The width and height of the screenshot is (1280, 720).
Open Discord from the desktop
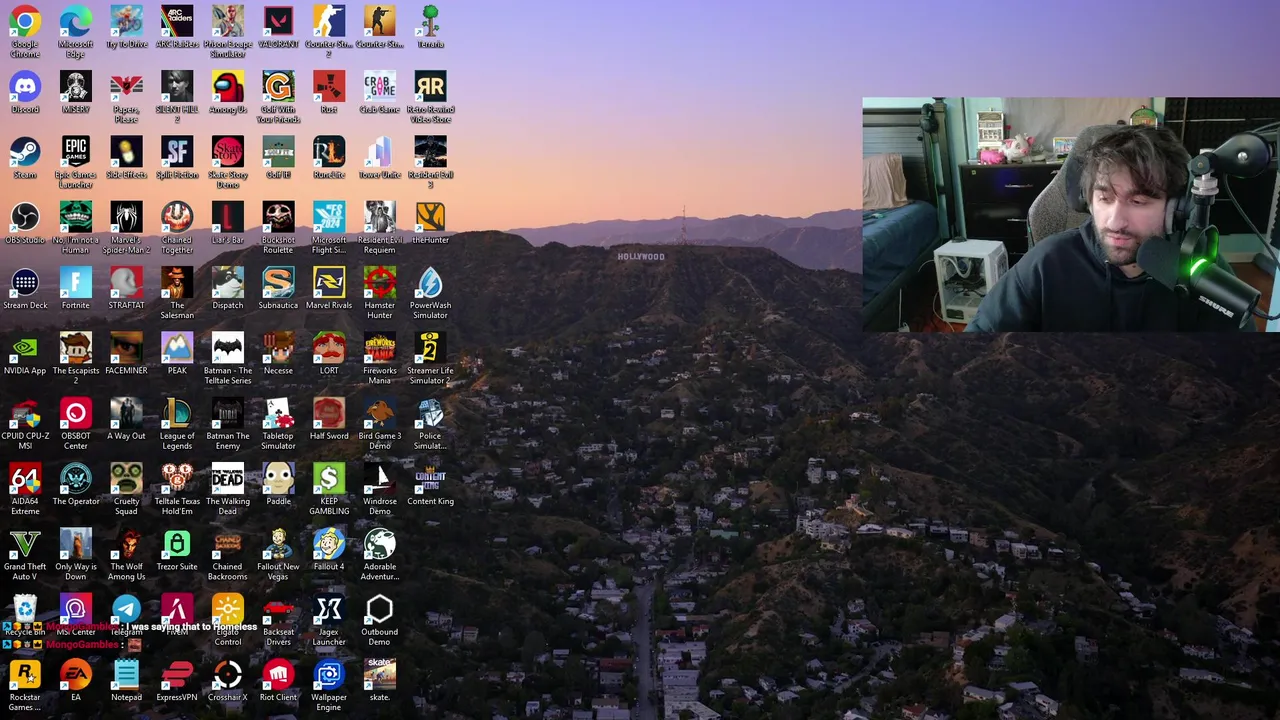25,86
